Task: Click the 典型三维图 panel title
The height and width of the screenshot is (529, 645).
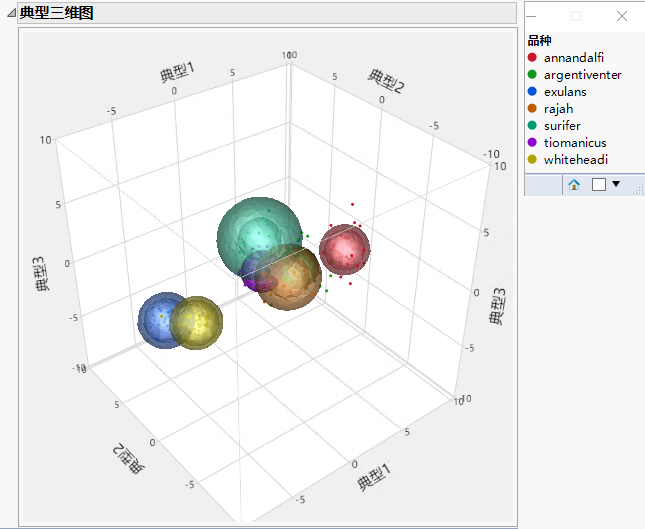Action: [x=57, y=13]
